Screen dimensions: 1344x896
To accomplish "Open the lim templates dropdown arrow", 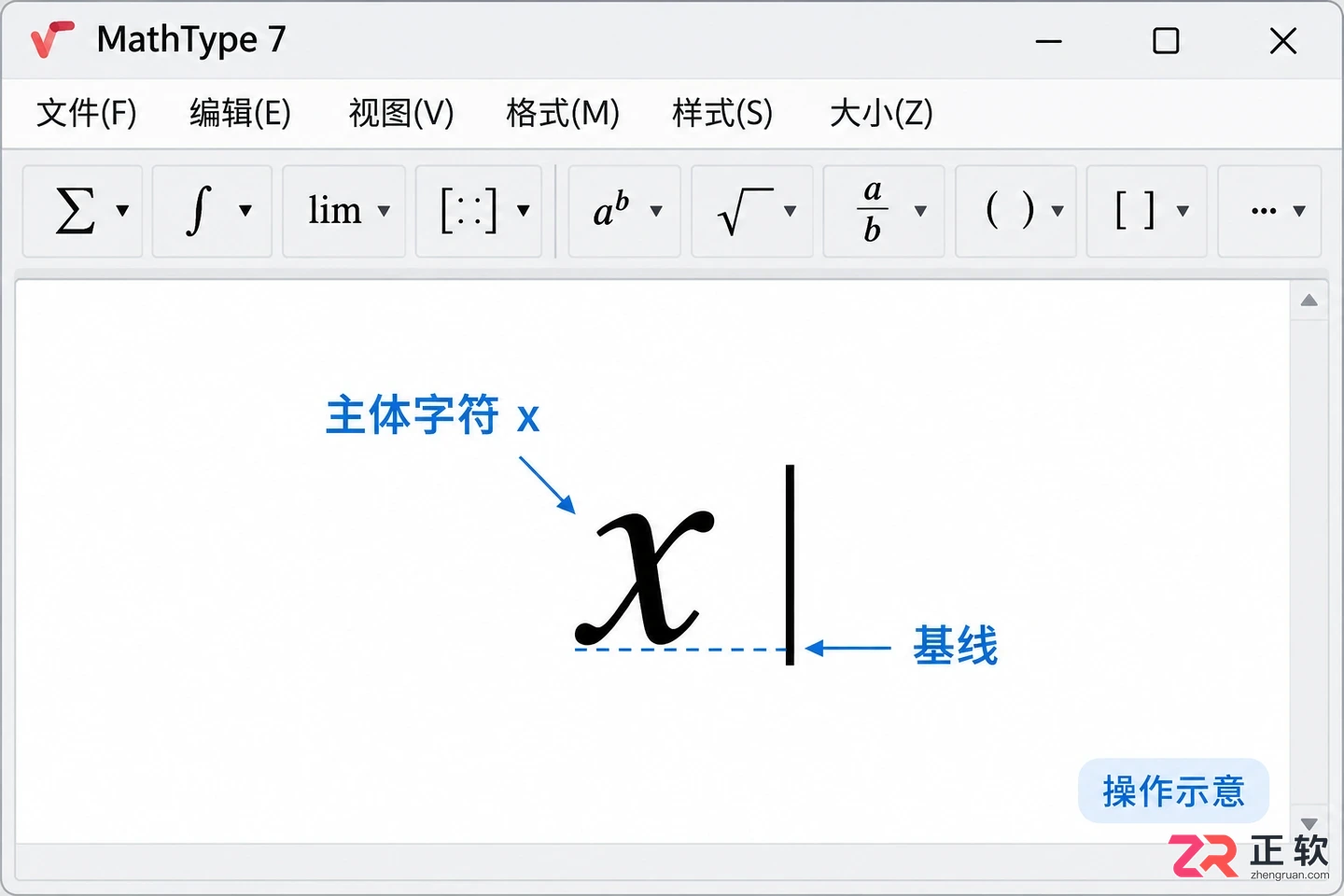I will tap(384, 211).
